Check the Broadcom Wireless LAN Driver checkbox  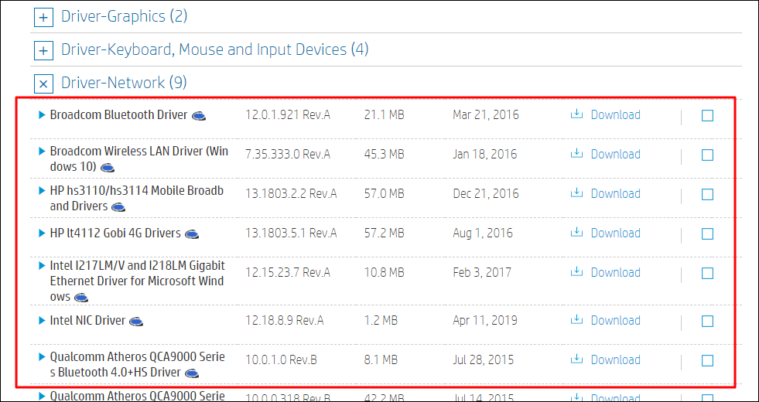coord(707,155)
